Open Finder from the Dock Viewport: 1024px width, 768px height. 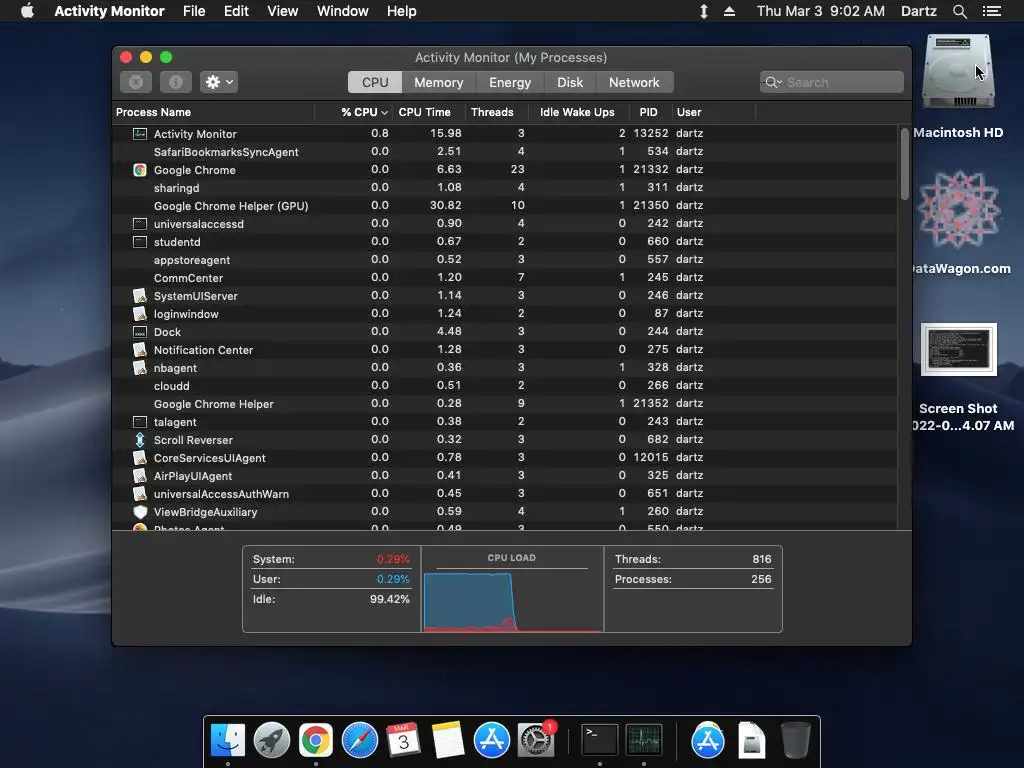pyautogui.click(x=228, y=741)
